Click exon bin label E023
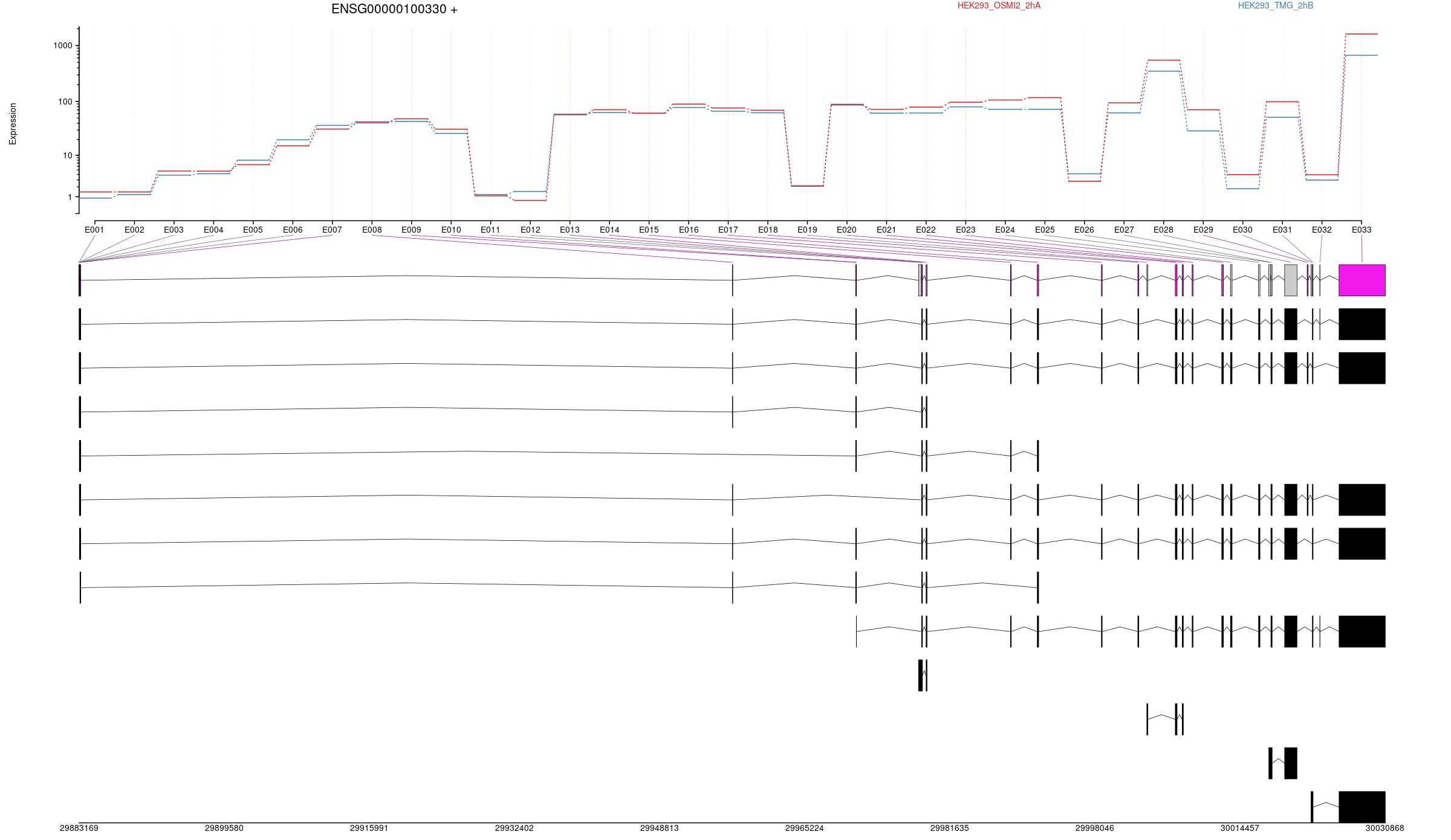The image size is (1451, 840). point(966,230)
